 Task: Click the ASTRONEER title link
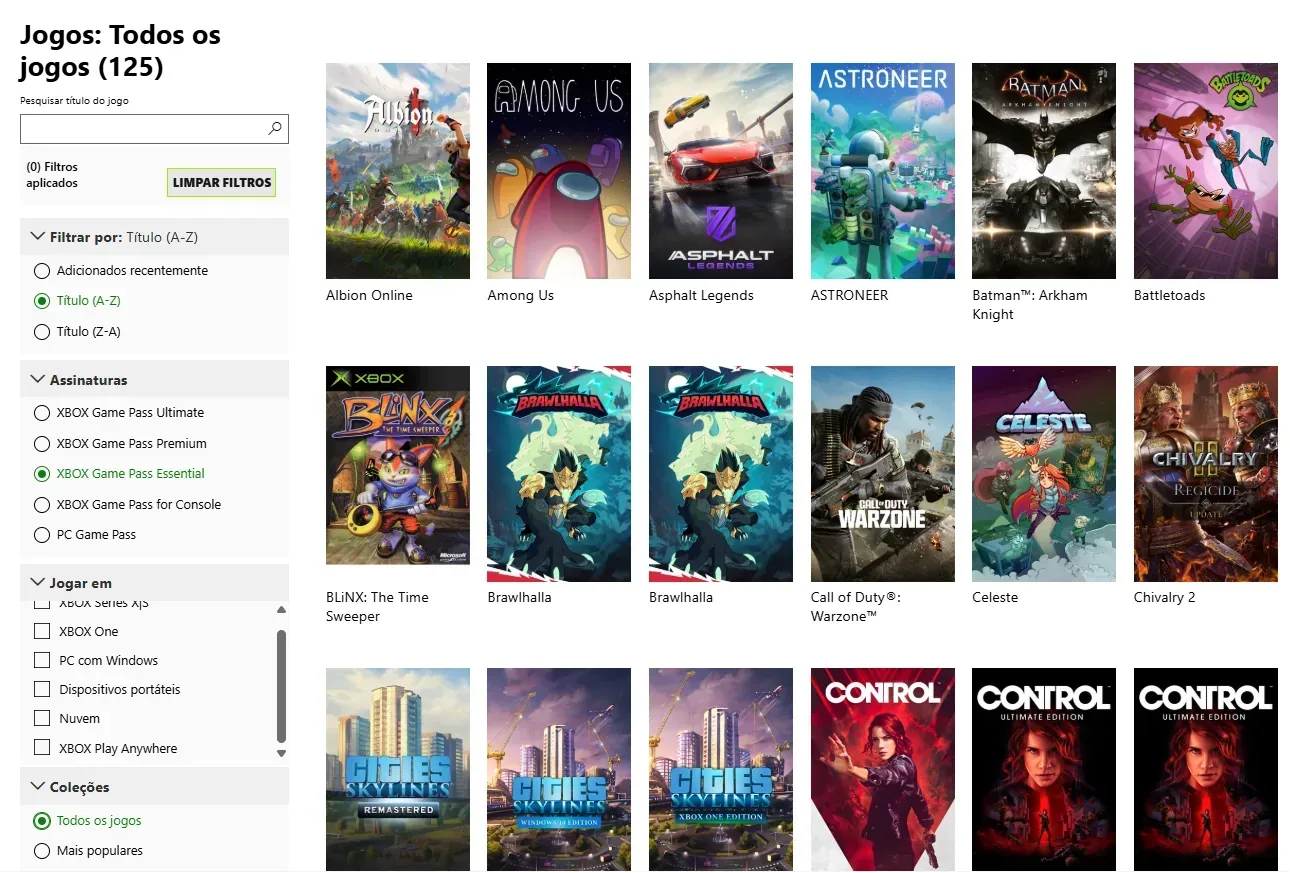coord(849,295)
